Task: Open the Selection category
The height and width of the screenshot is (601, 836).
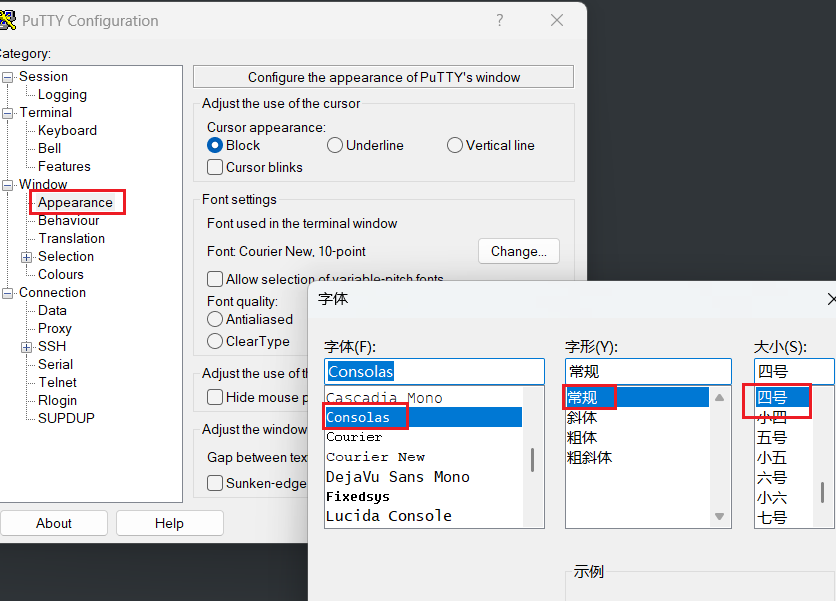Action: 66,257
